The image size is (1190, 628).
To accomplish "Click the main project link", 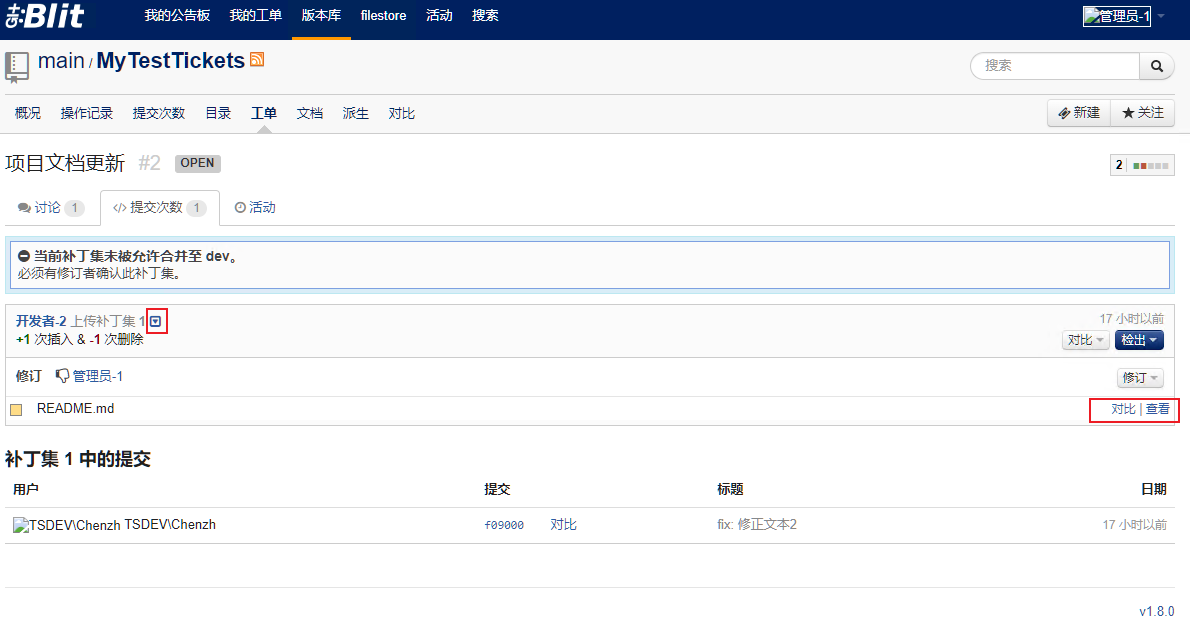I will pos(61,61).
